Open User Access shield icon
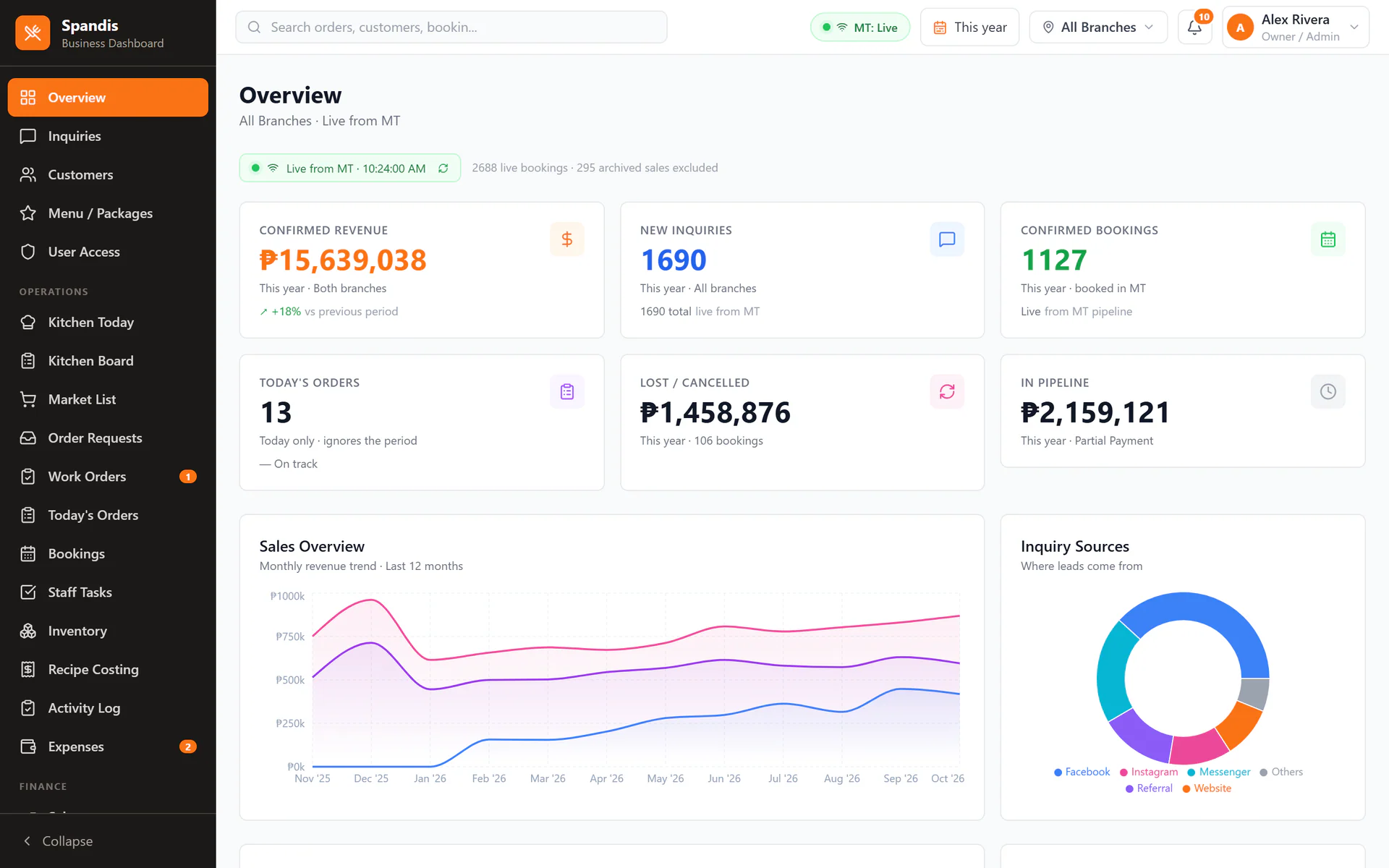Screen dimensions: 1389x868 pos(28,252)
